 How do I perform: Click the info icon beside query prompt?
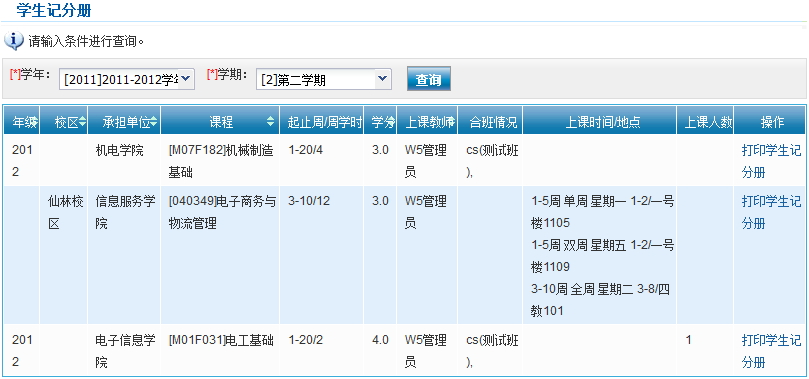click(x=13, y=40)
